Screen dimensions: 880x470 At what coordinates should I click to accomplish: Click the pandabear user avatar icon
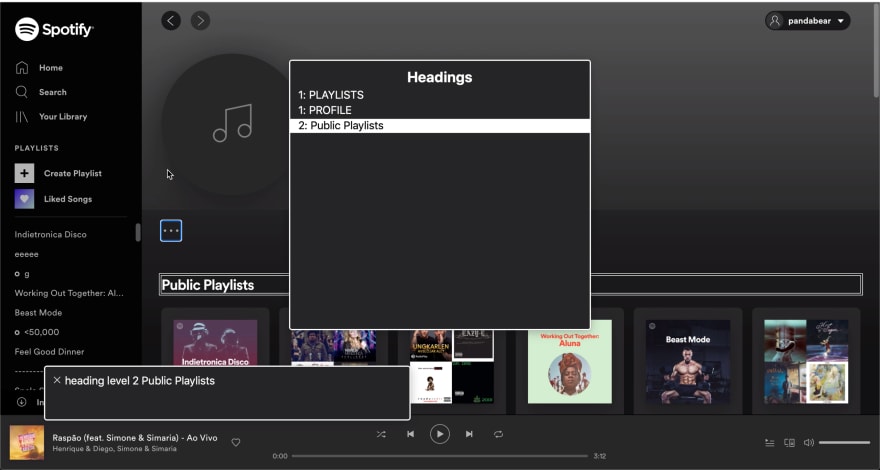click(x=775, y=21)
